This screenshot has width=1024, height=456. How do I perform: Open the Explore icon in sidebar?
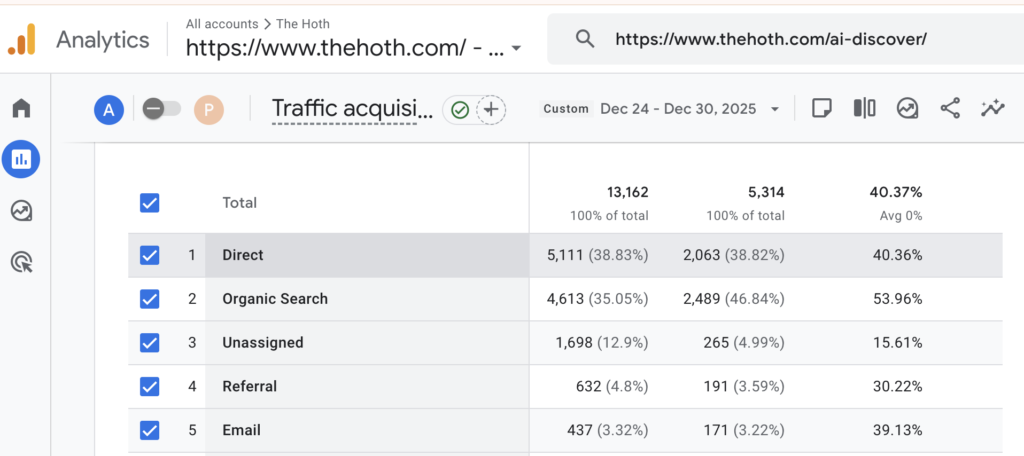click(21, 210)
